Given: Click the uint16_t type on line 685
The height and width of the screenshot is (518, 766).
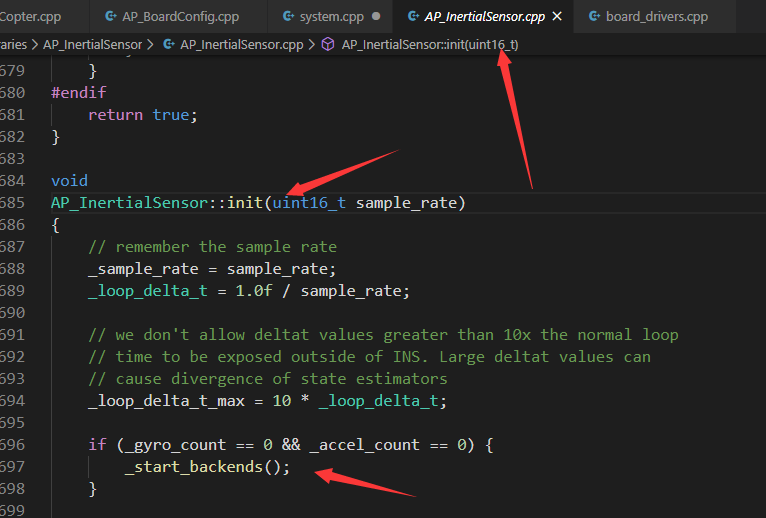Looking at the screenshot, I should pyautogui.click(x=309, y=202).
